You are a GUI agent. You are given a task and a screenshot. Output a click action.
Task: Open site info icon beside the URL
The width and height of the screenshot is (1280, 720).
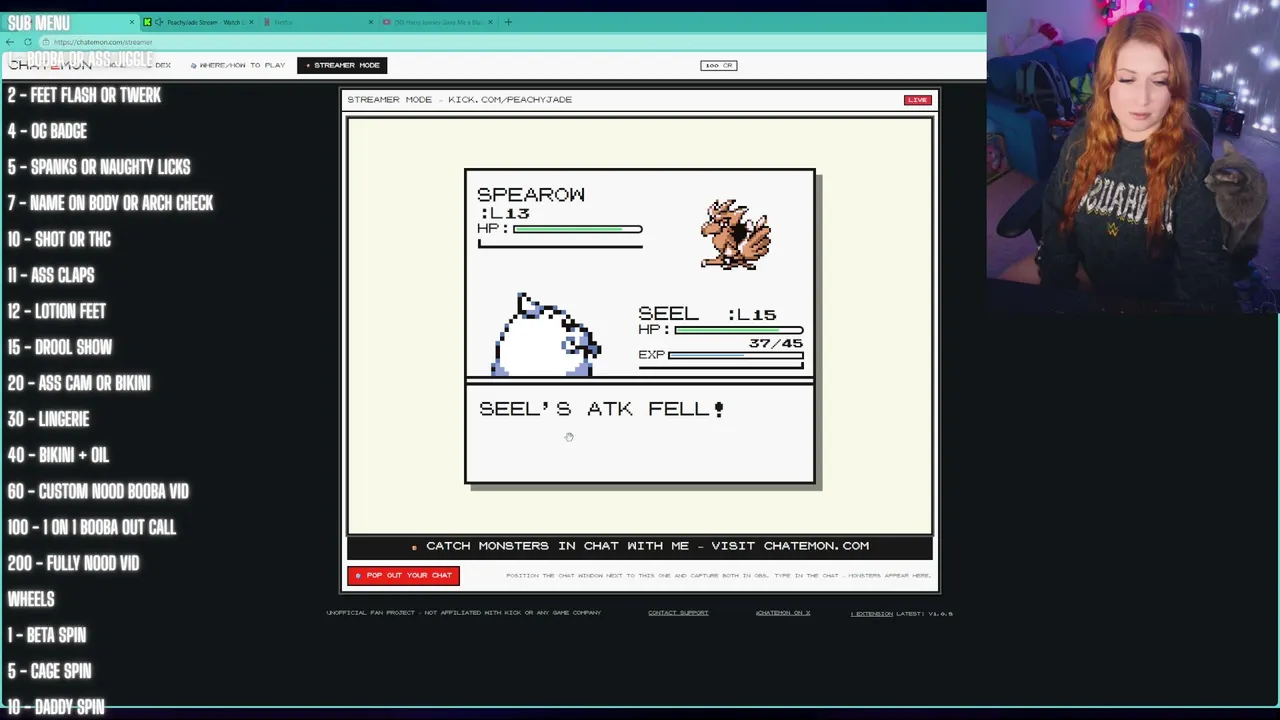[46, 42]
